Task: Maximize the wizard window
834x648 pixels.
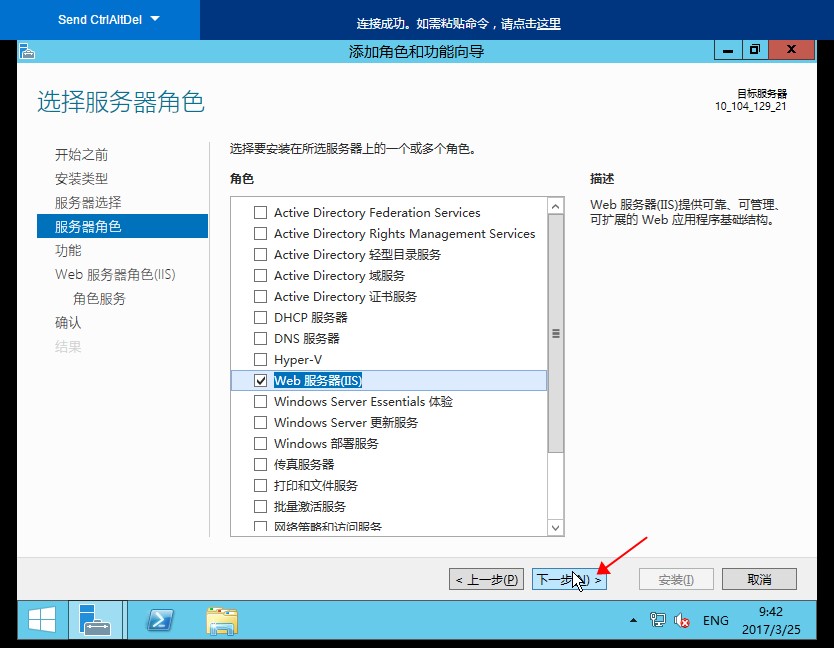Action: (x=754, y=51)
